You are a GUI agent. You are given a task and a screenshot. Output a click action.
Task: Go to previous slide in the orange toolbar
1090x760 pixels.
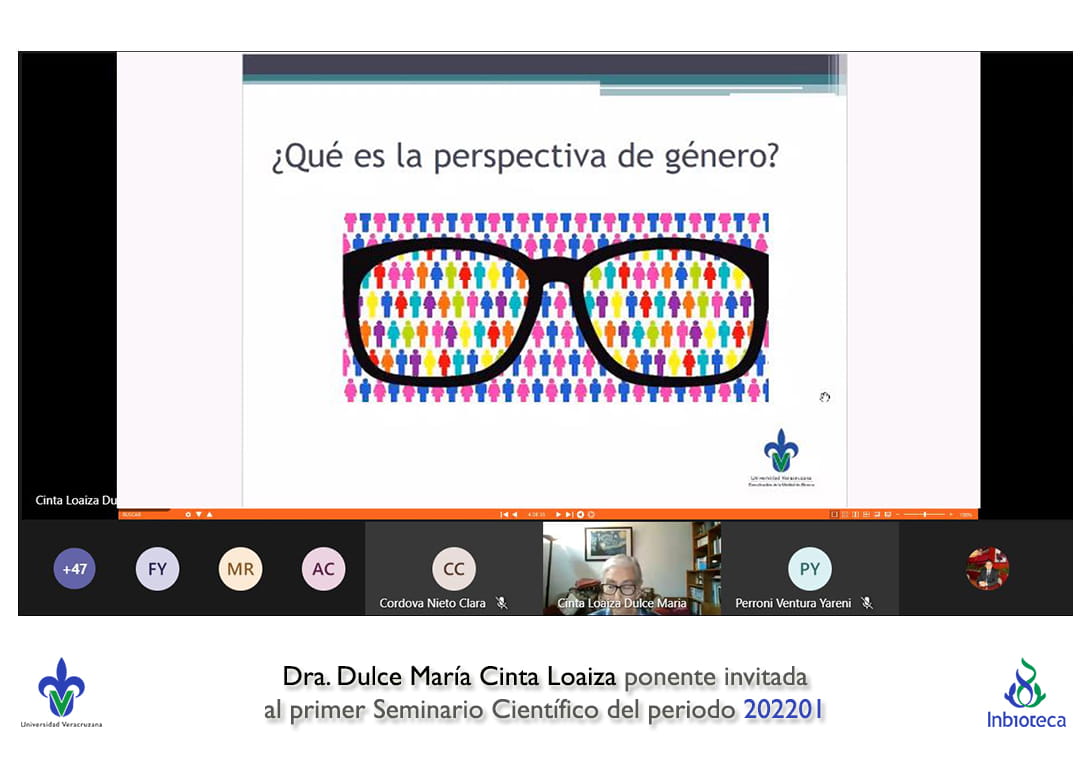click(515, 514)
